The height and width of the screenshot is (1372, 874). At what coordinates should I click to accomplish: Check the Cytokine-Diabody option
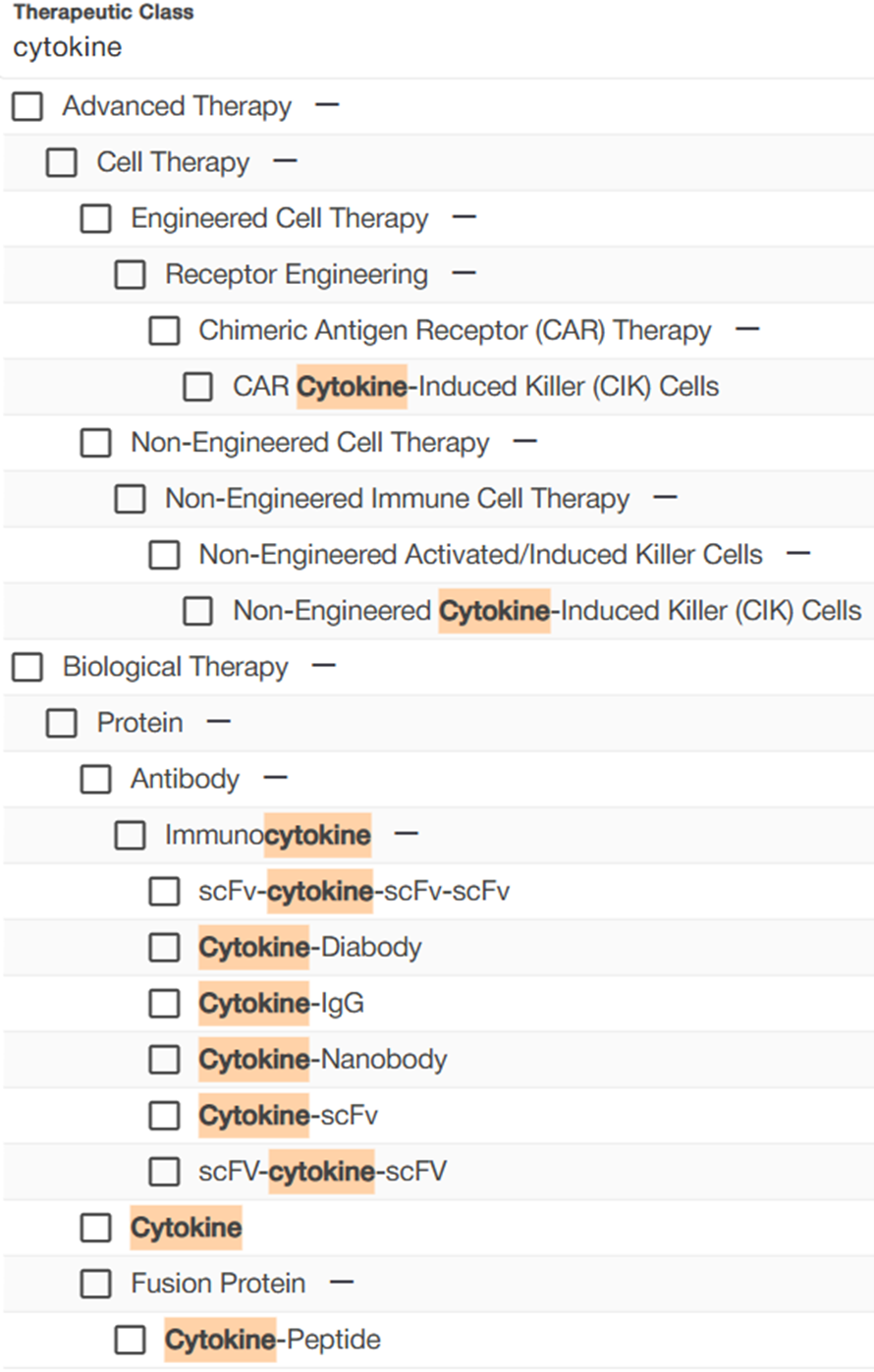point(164,947)
